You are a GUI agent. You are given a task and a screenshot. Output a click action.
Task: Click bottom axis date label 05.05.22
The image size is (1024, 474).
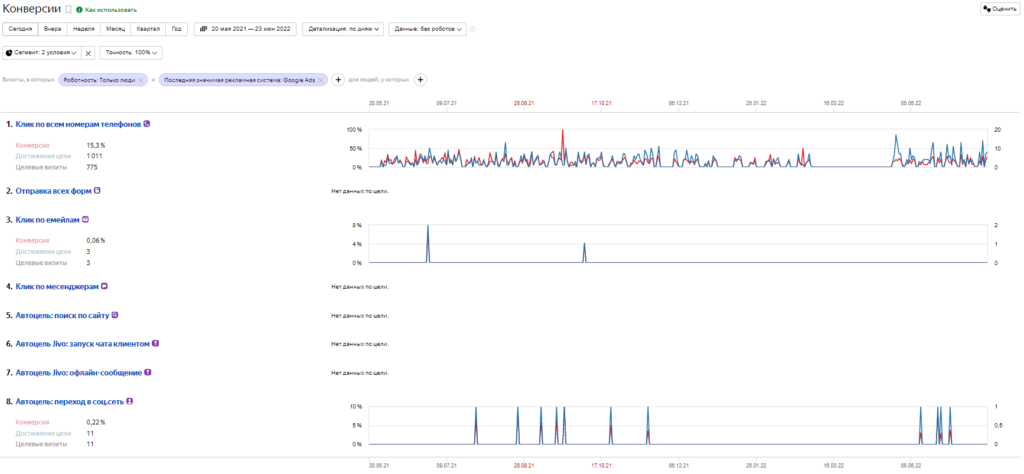[x=911, y=466]
